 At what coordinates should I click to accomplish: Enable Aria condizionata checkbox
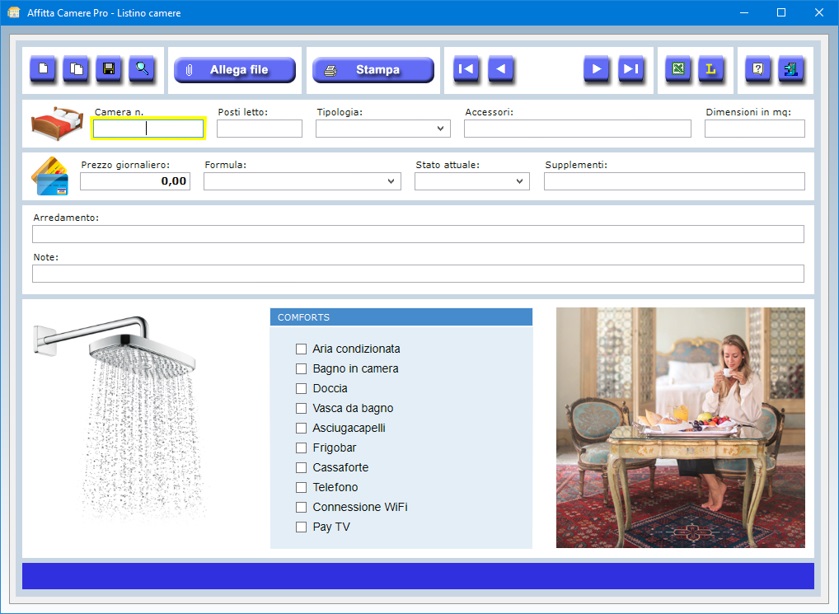(x=301, y=349)
